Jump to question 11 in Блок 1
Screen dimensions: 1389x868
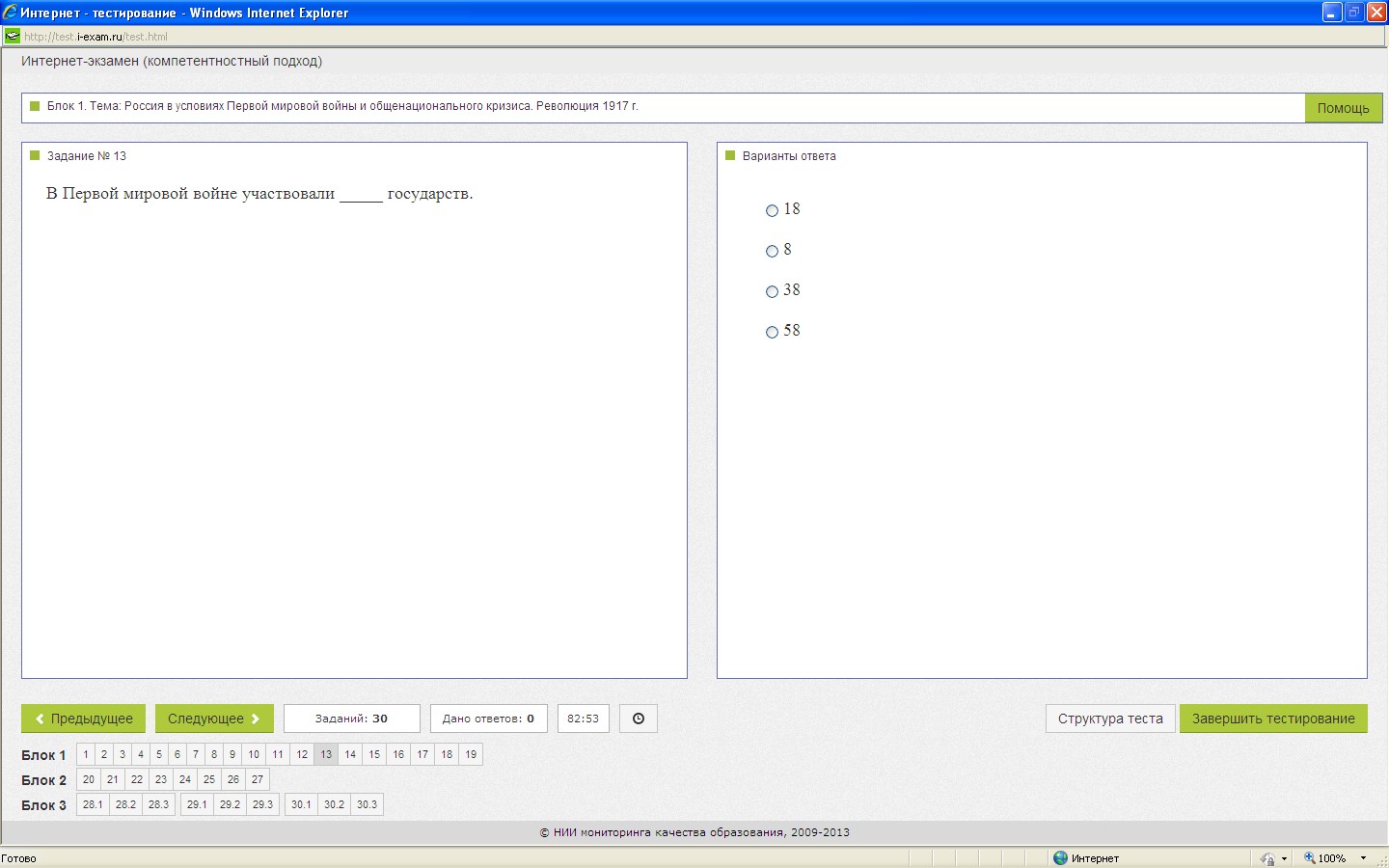point(278,754)
